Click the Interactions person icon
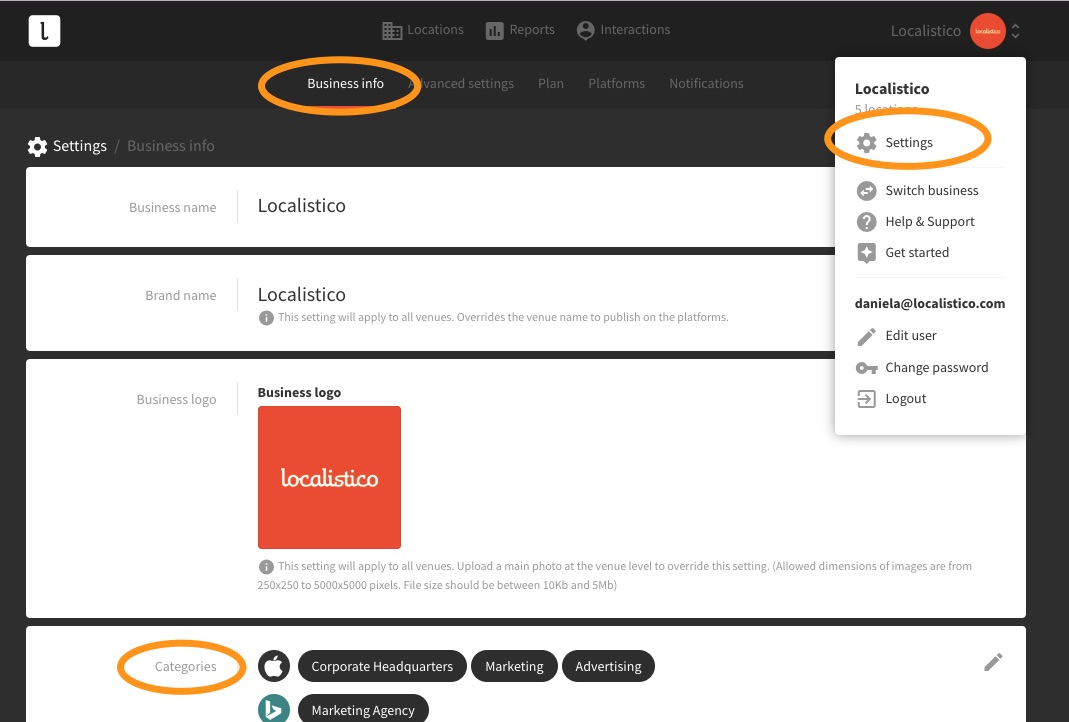Screen dimensions: 1069x722 click(x=586, y=31)
